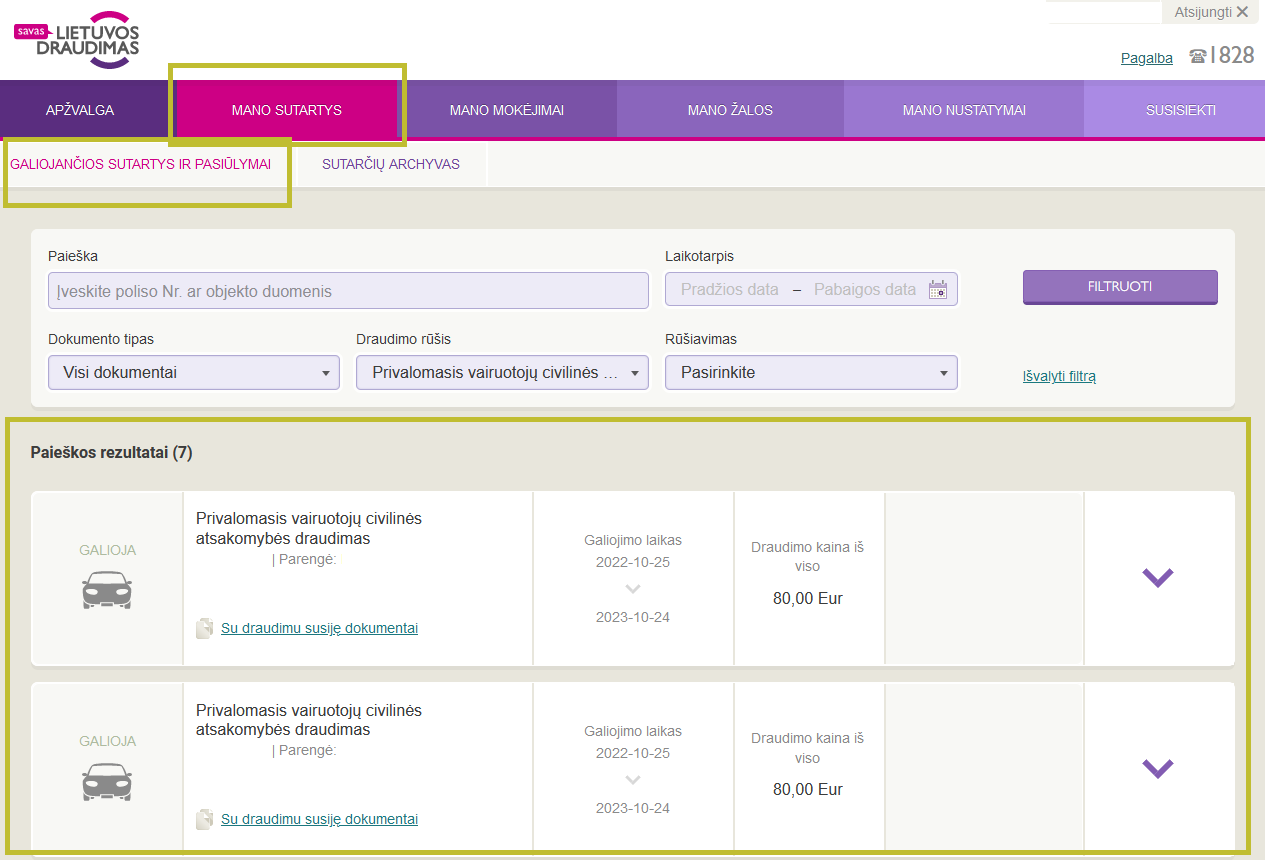
Task: Click the first card's 2023-10-24 end date
Action: pos(633,617)
